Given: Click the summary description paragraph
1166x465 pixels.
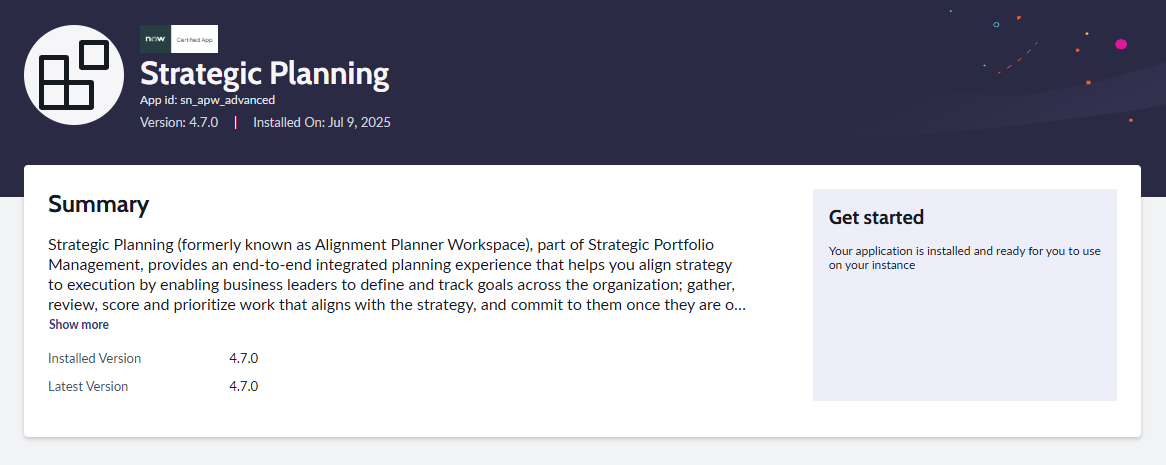Looking at the screenshot, I should (x=397, y=274).
